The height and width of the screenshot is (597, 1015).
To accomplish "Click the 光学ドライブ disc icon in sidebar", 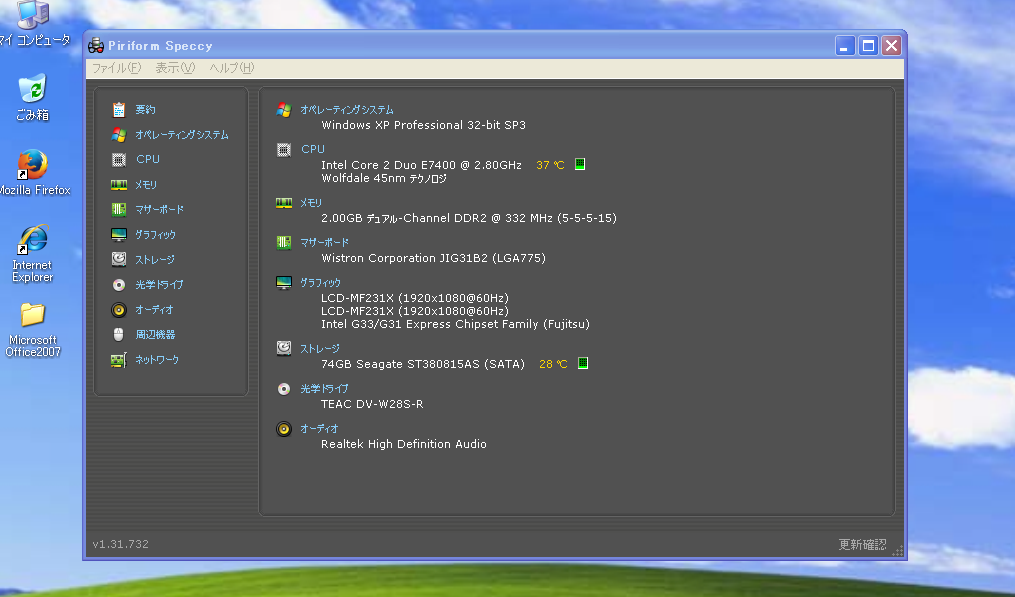I will 118,284.
